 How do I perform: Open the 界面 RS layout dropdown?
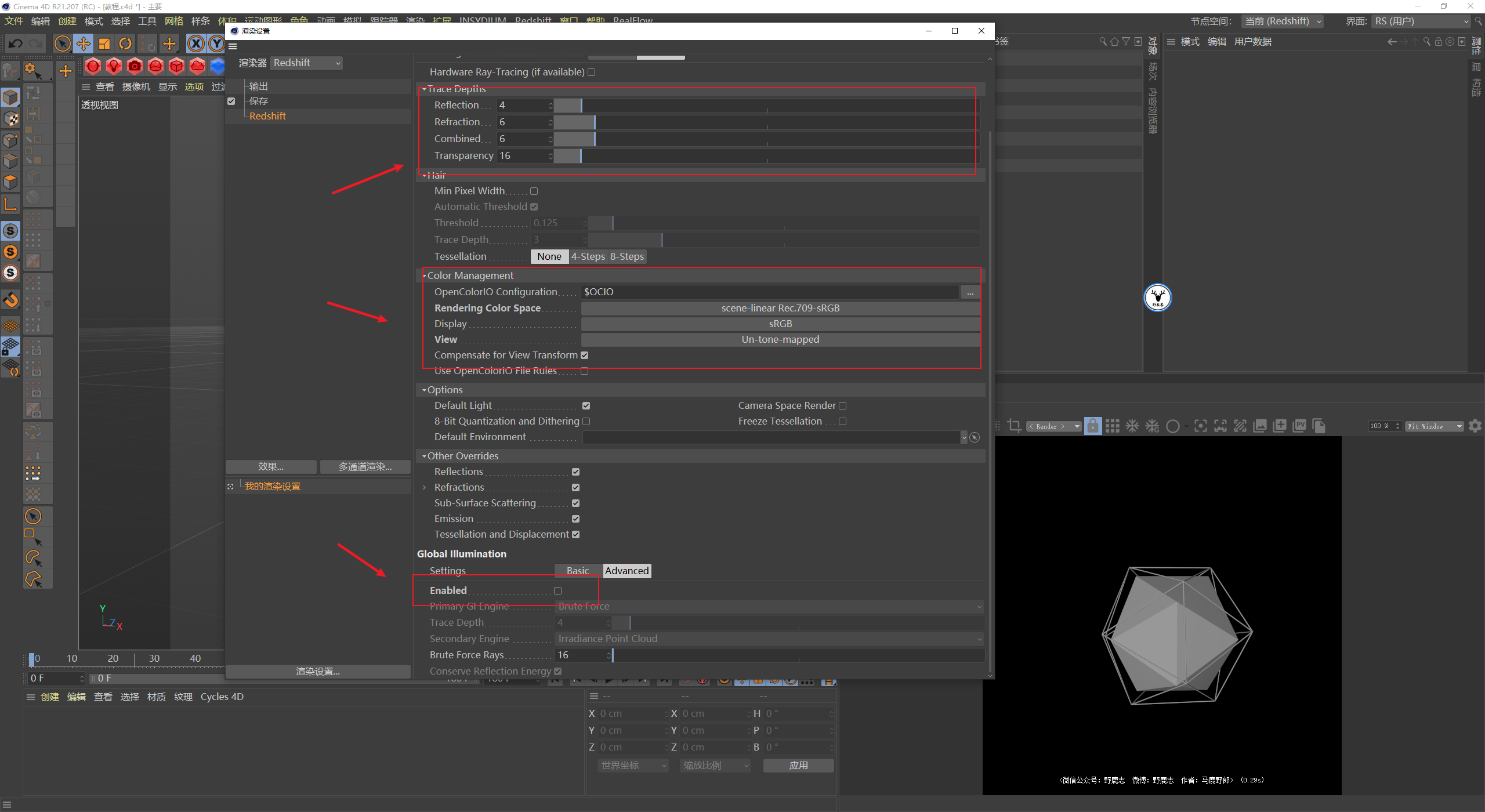[x=1421, y=21]
